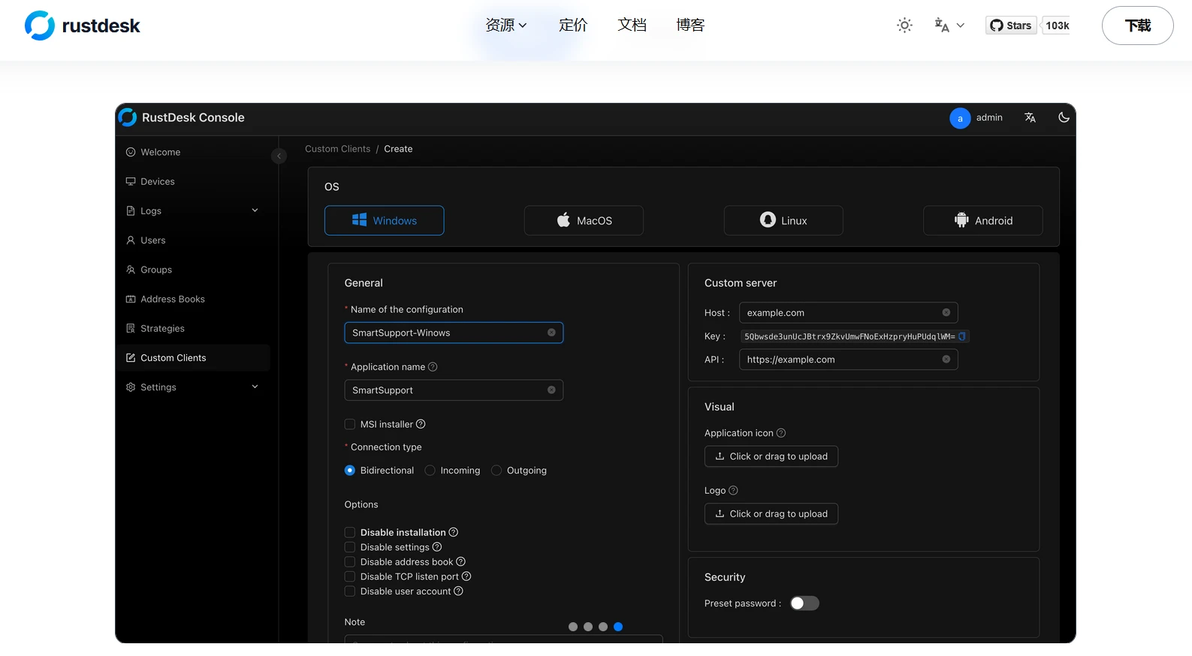Open Address Books in the sidebar

(x=193, y=299)
